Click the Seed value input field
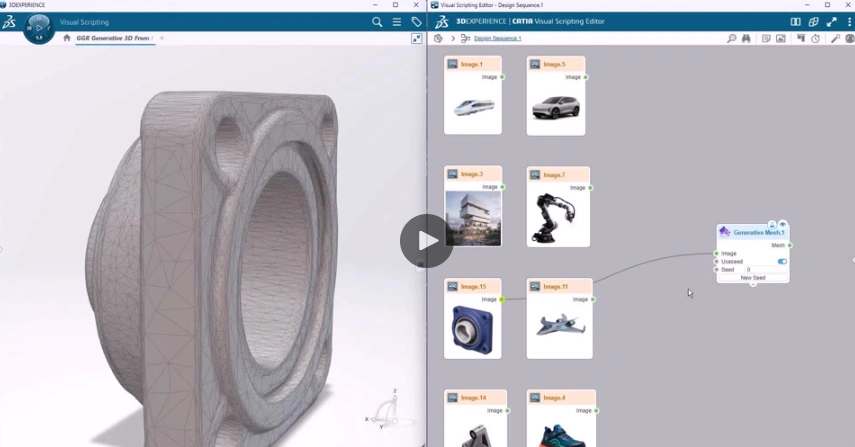This screenshot has height=447, width=855. point(766,270)
